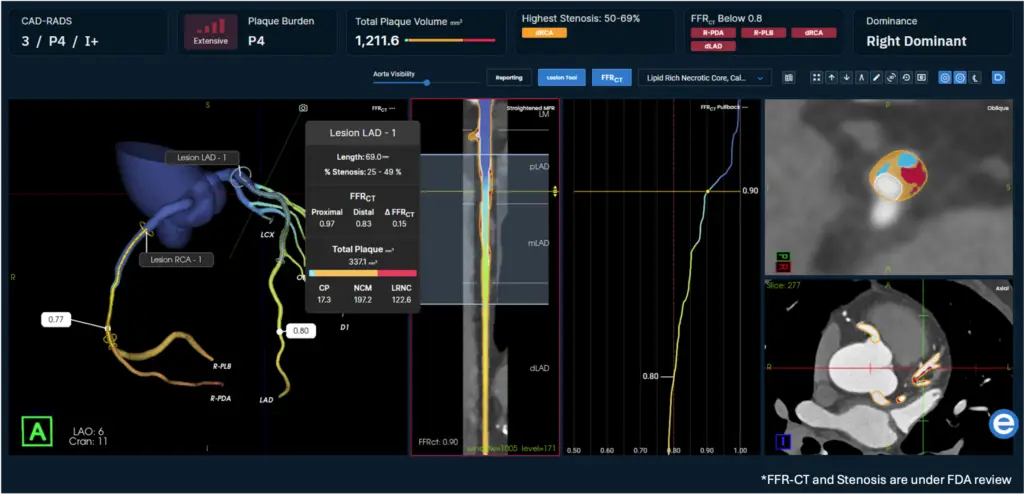Click the 0.80 FFR value marker on LAD
1024x496 pixels.
coord(300,331)
